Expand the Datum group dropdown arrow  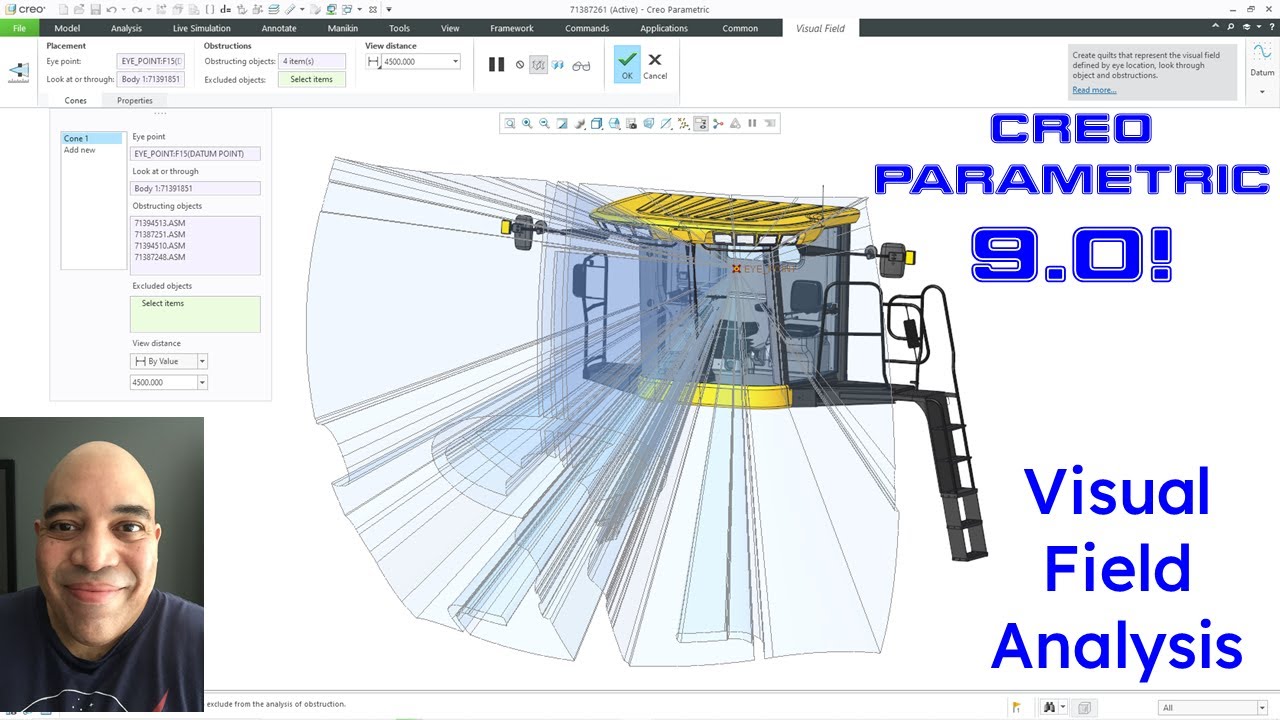tap(1262, 92)
